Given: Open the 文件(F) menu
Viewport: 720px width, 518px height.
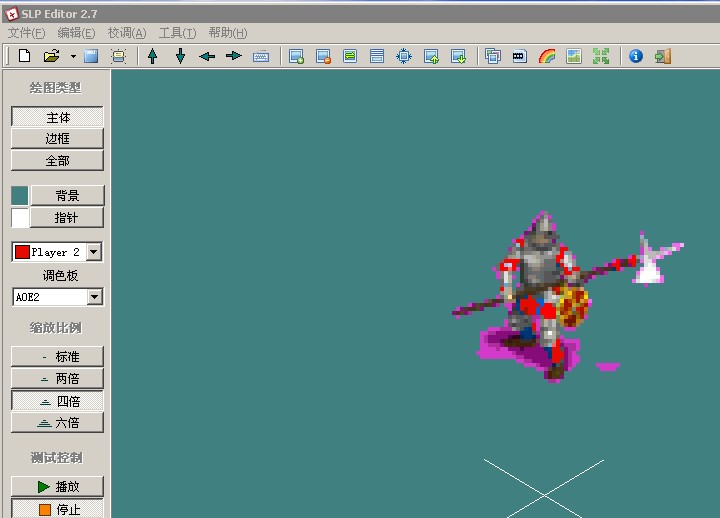Looking at the screenshot, I should 26,33.
